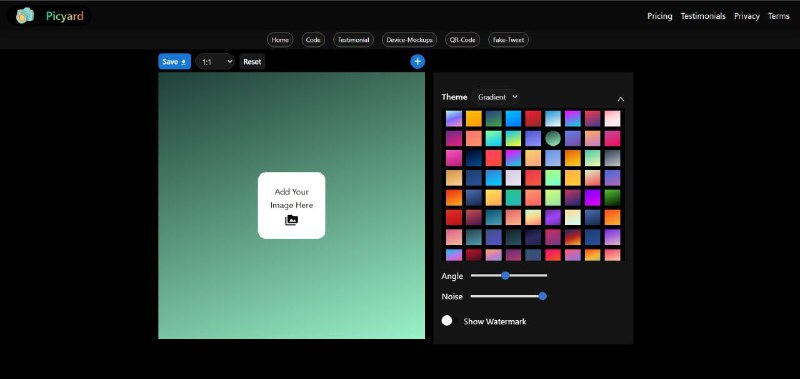Select the dark green-to-black gradient swatch
The width and height of the screenshot is (800, 379).
coord(612,197)
